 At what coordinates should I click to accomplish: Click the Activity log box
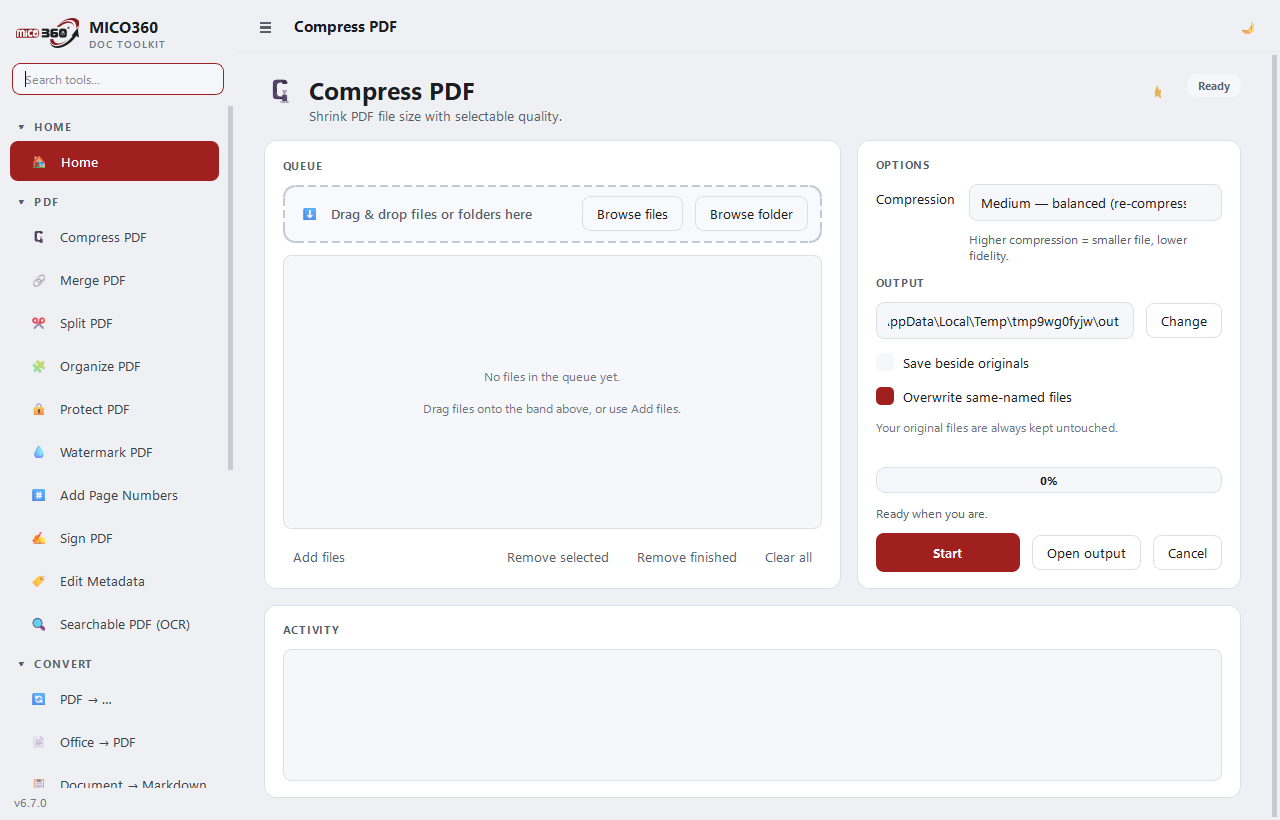752,715
